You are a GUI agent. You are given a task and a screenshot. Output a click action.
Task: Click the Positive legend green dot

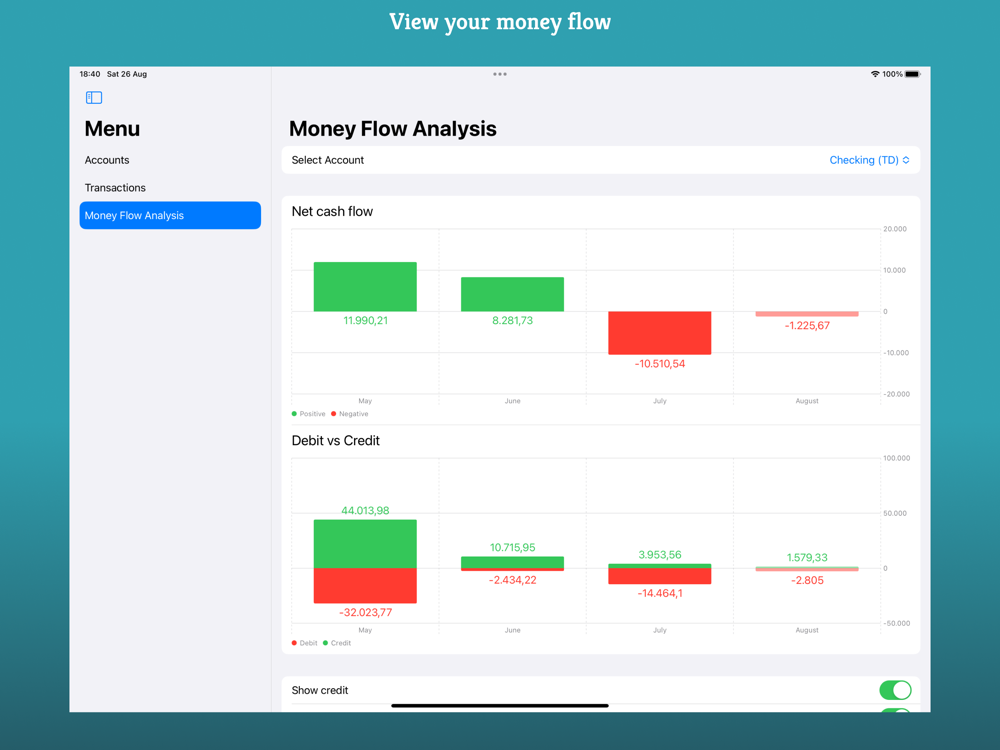(294, 414)
